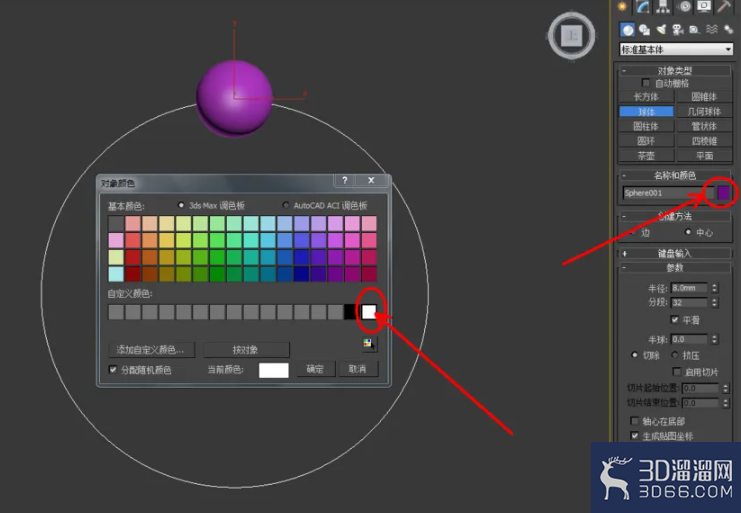
Task: Pick the dark gray swatch in the palette's top row
Action: (116, 223)
